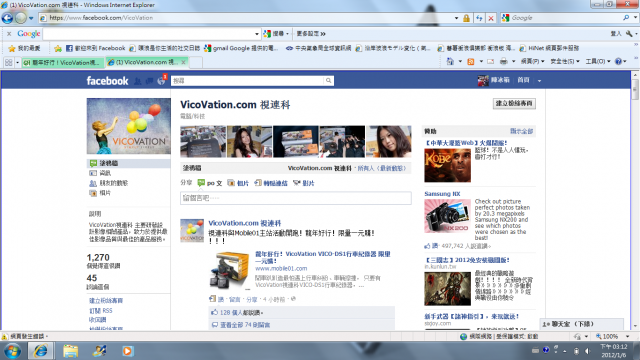Click the Print icon in command bar
Screen dimensions: 640x360
tap(504, 61)
